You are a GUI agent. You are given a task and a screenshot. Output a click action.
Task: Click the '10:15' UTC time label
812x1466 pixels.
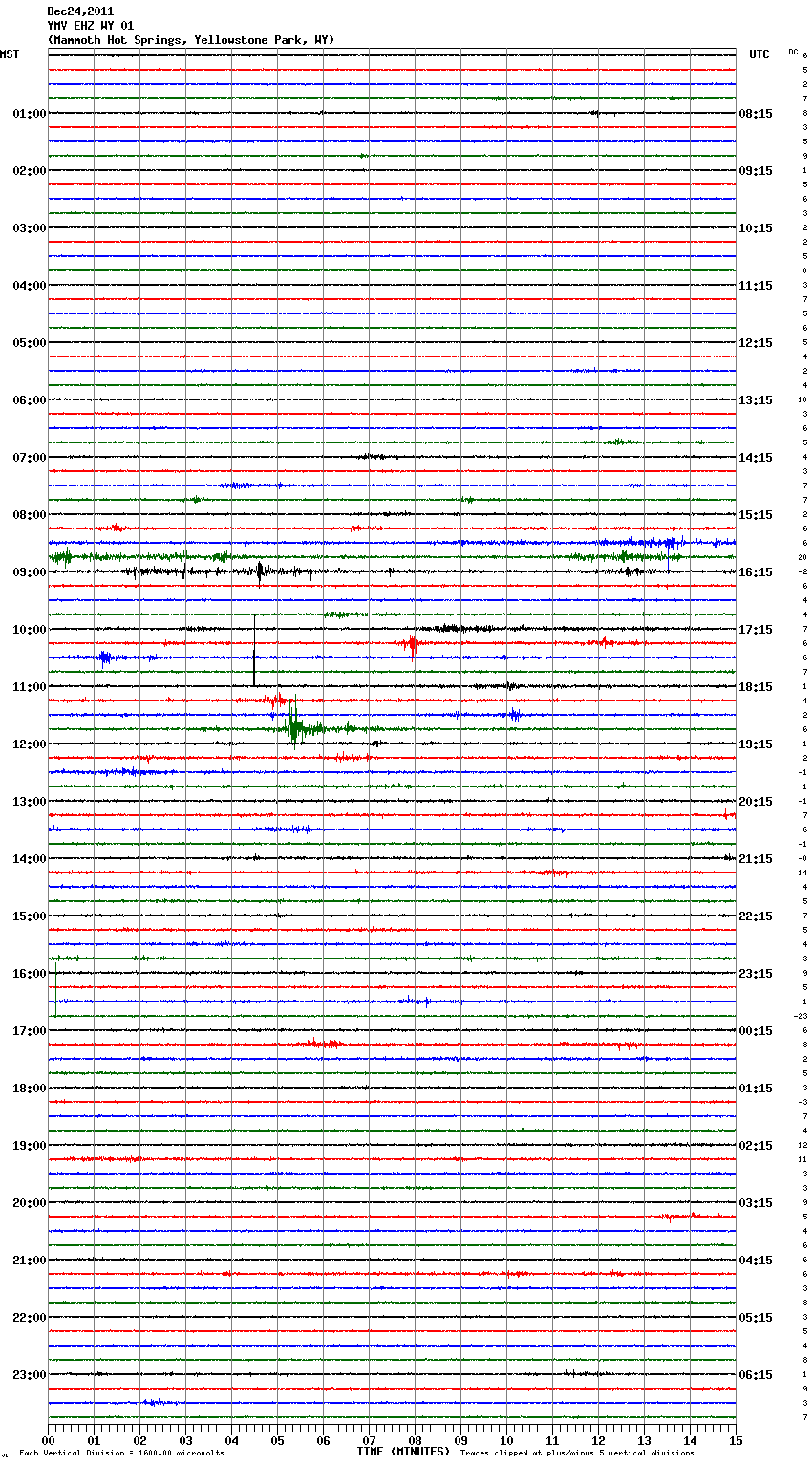(756, 228)
